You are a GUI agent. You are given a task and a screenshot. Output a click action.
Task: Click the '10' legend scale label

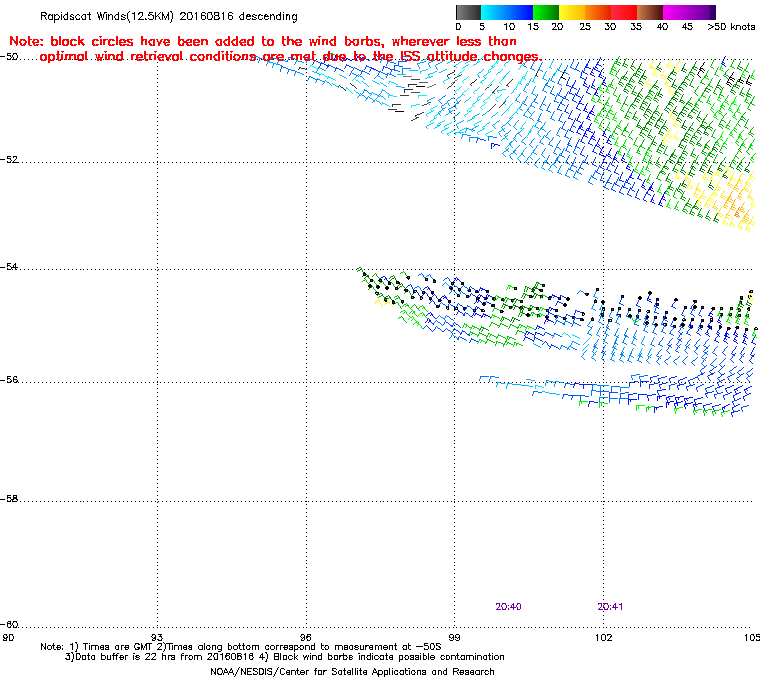point(509,27)
